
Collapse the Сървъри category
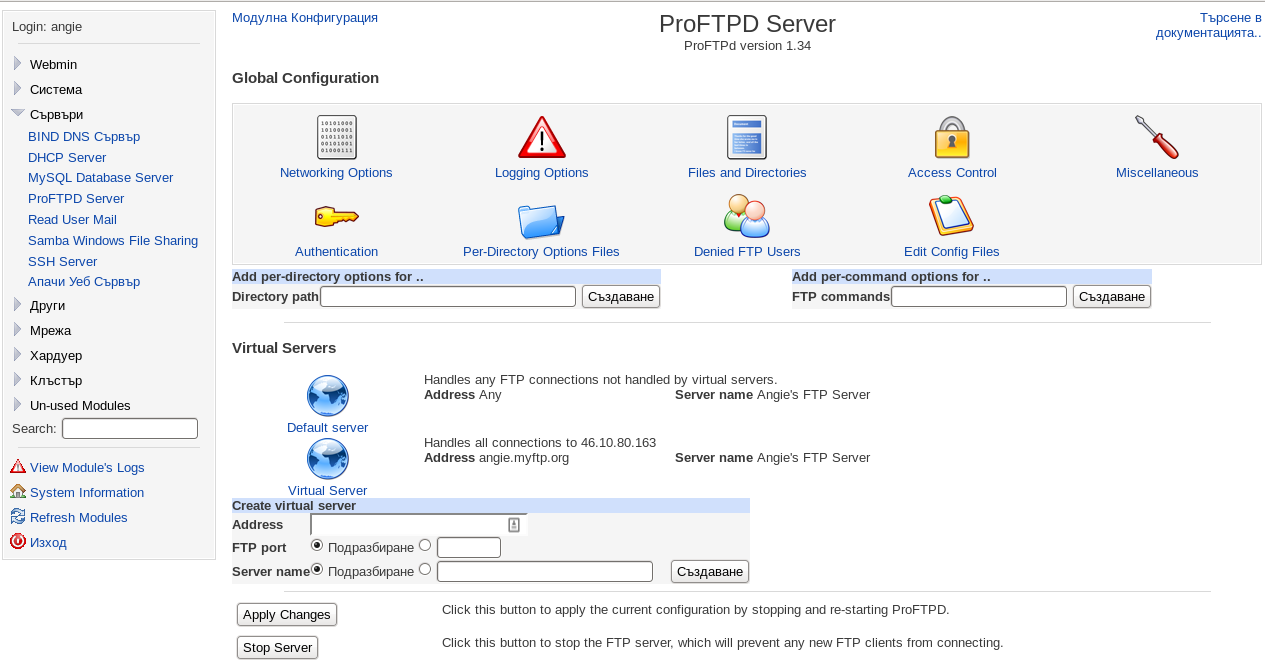tap(18, 113)
